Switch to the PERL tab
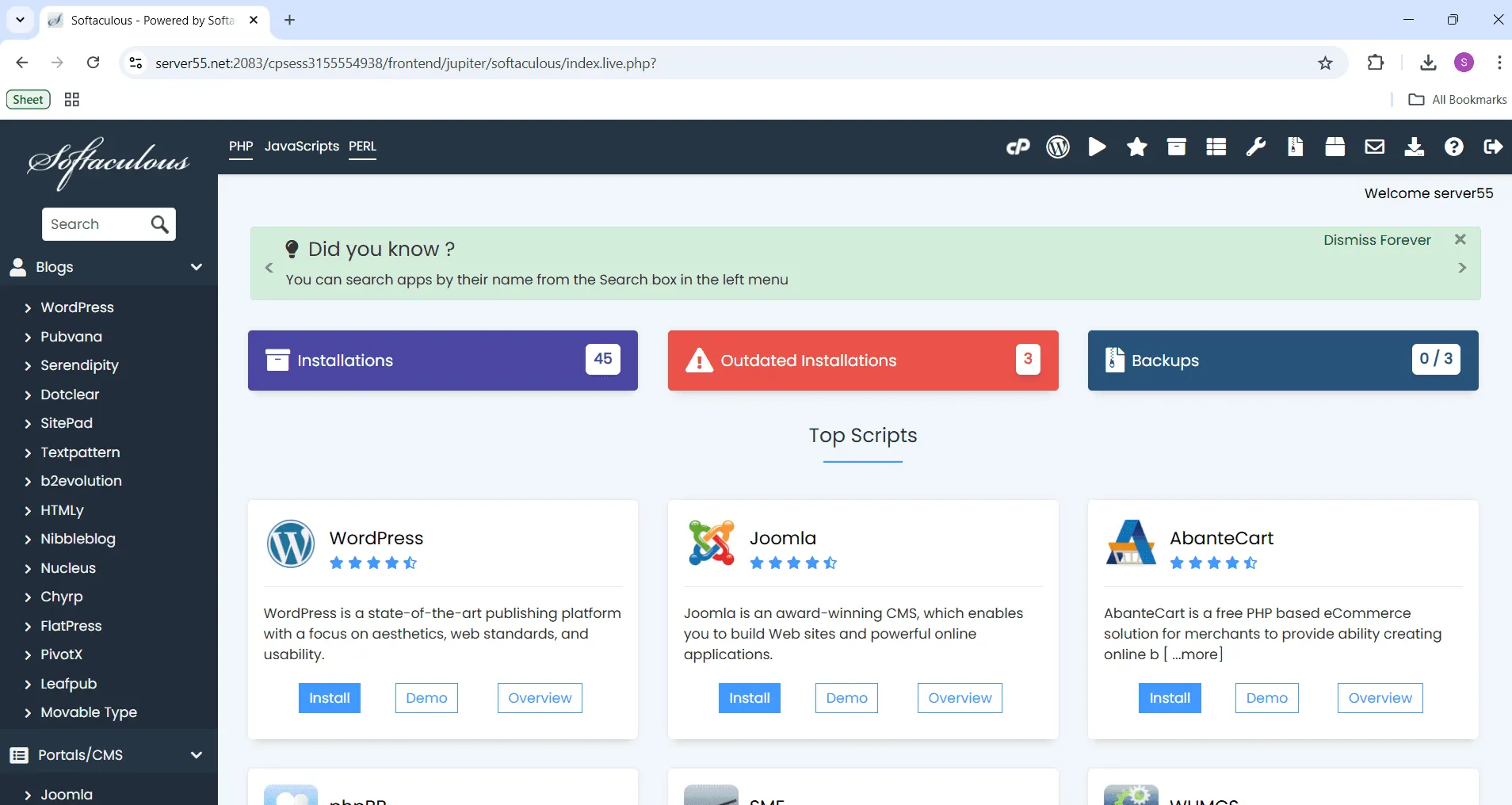This screenshot has height=805, width=1512. (362, 147)
